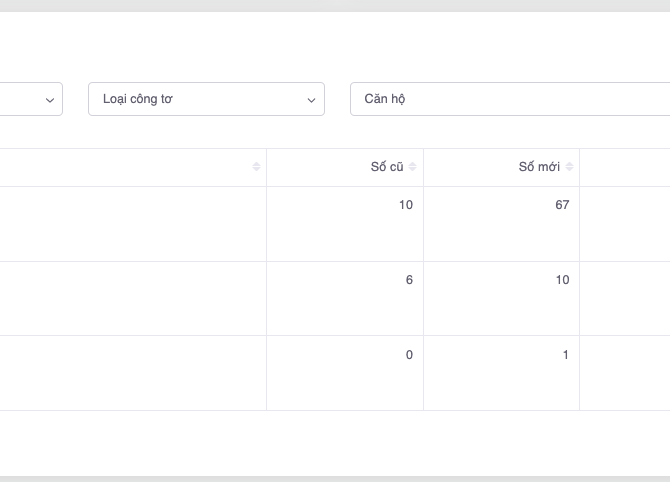Open the partially visible leftmost dropdown box
This screenshot has width=670, height=482.
point(25,99)
